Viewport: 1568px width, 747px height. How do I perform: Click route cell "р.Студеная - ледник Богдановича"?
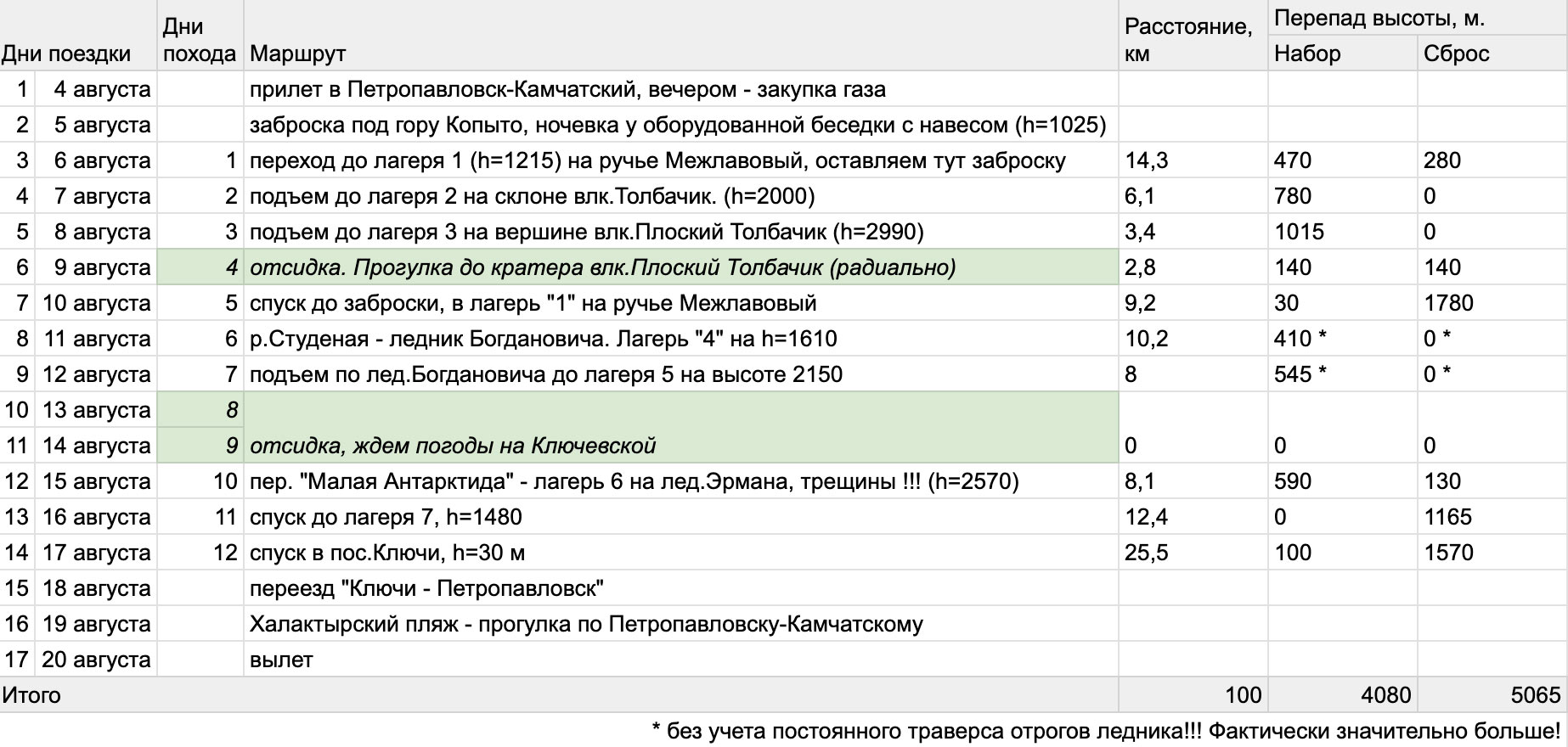(681, 339)
